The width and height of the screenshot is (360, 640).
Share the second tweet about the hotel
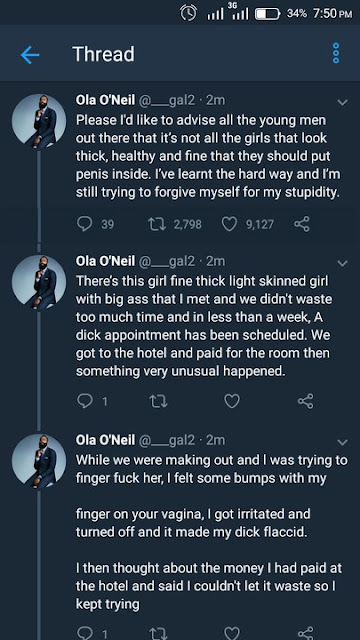coord(306,402)
